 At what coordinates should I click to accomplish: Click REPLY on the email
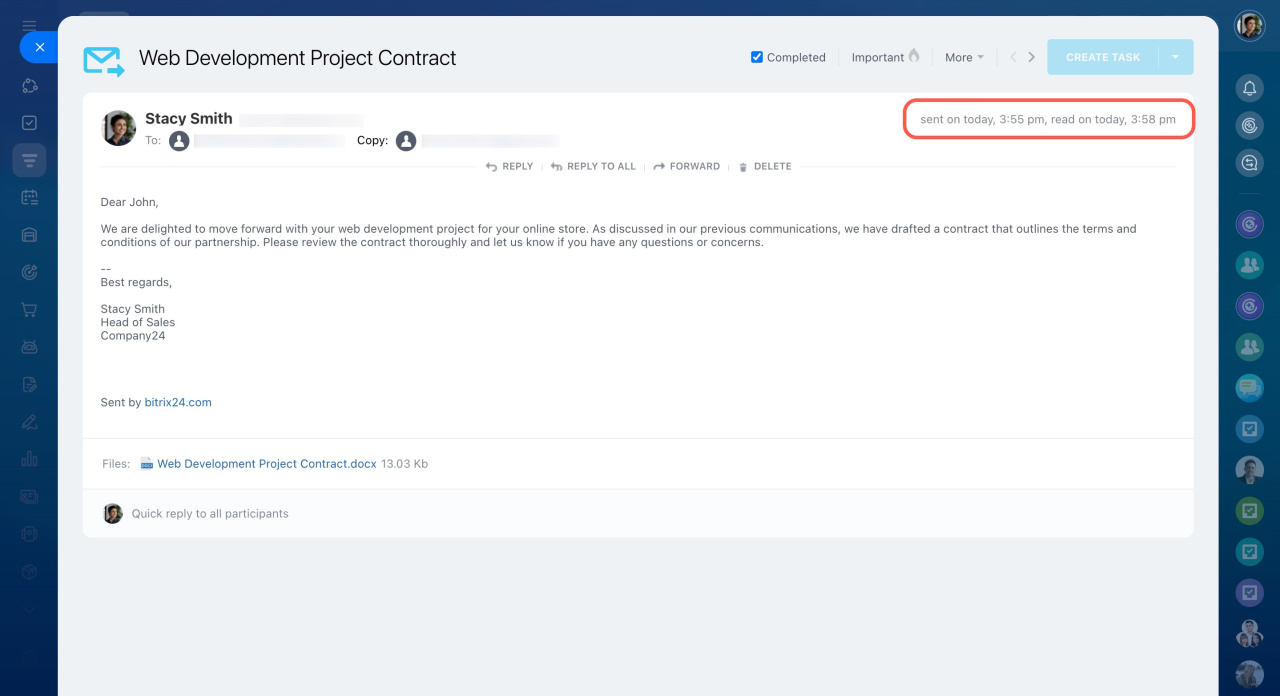pos(509,166)
